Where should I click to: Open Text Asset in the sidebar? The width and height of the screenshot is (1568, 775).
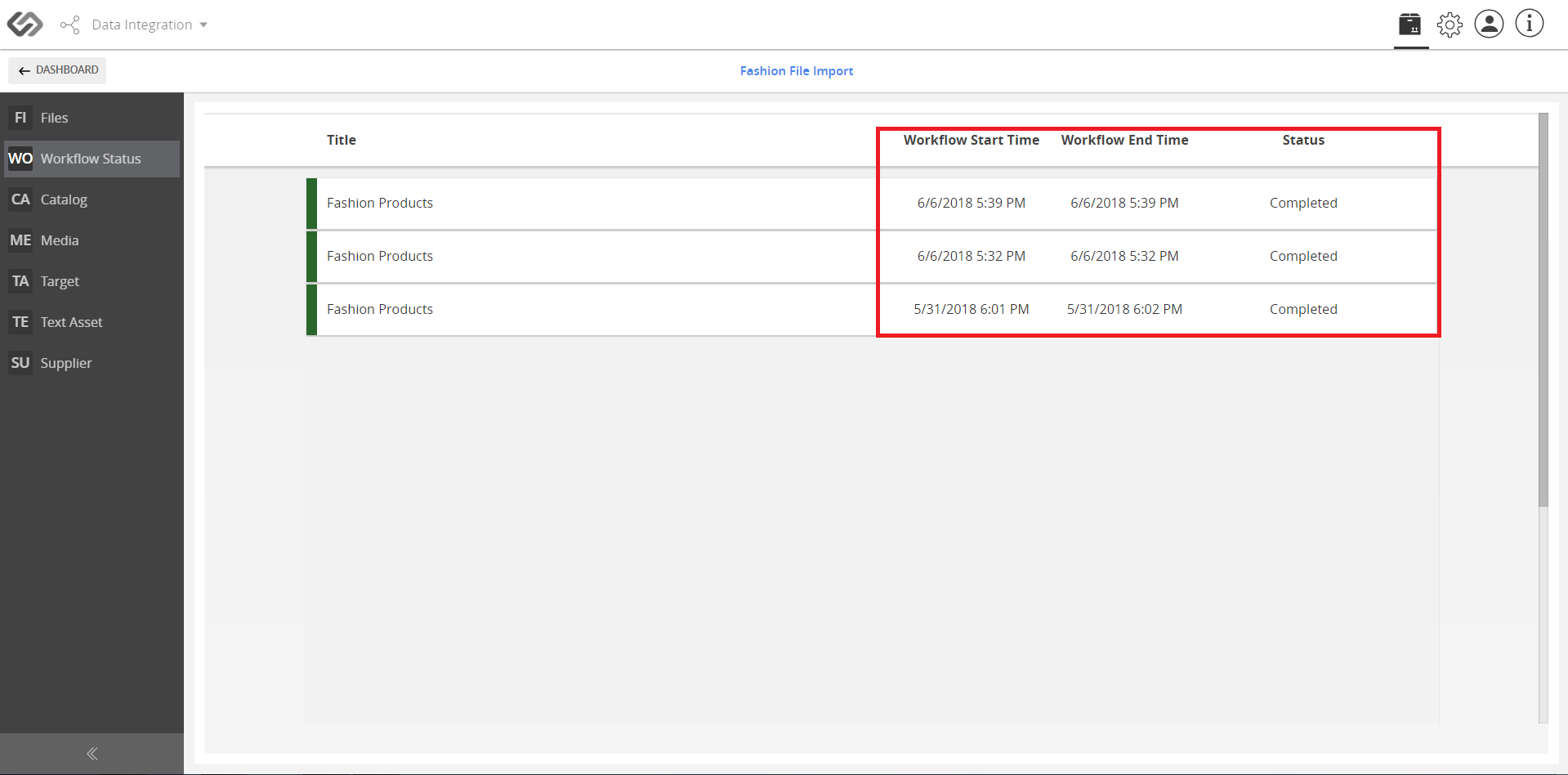[x=91, y=322]
